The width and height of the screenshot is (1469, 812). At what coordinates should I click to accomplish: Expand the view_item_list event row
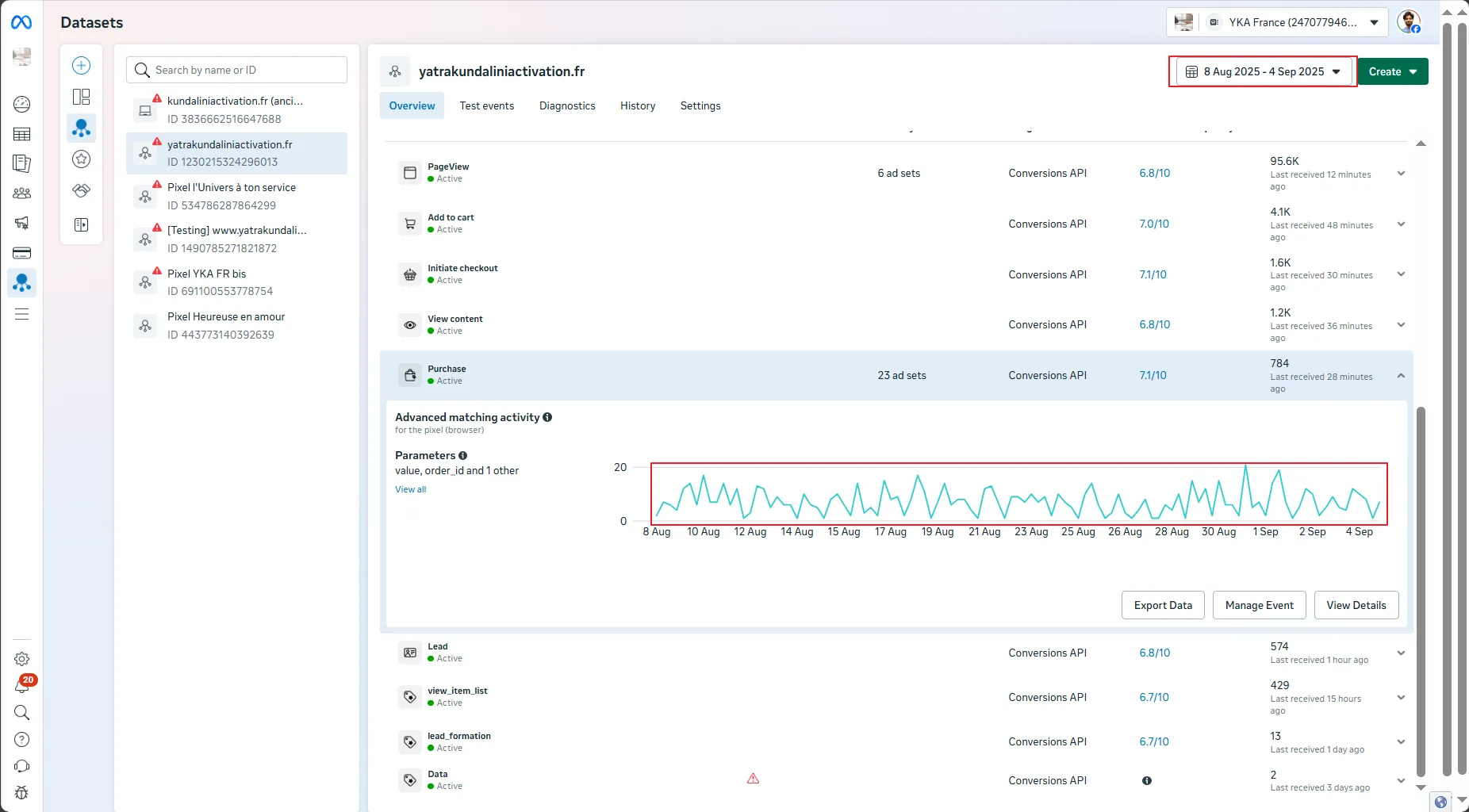pos(1401,698)
